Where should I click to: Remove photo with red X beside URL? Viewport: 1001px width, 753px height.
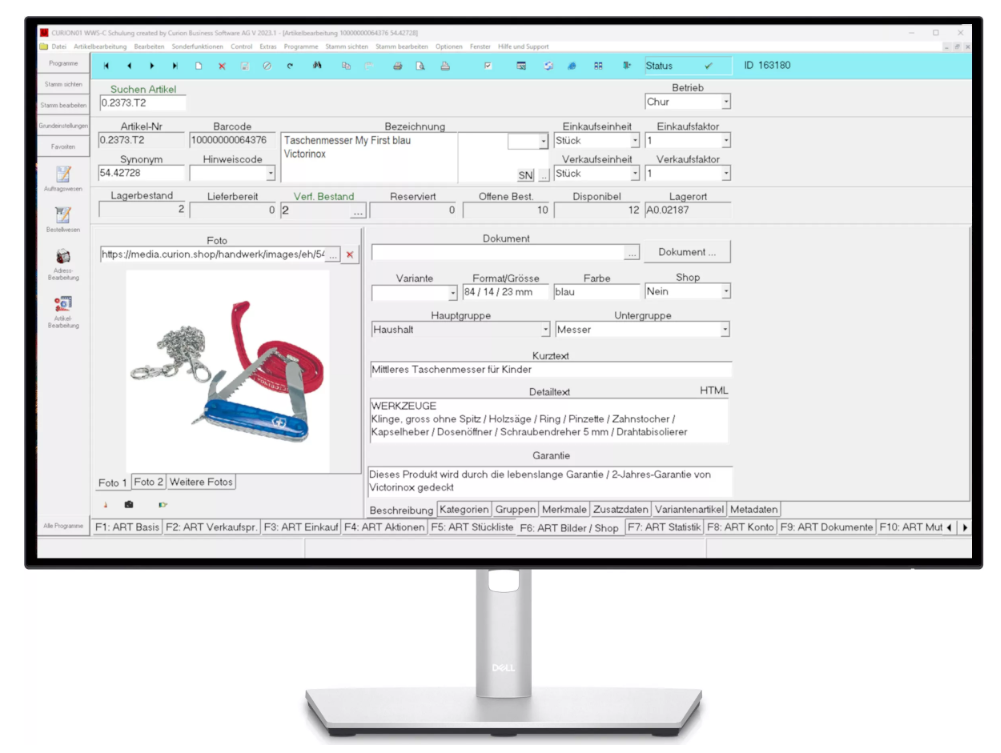(350, 255)
